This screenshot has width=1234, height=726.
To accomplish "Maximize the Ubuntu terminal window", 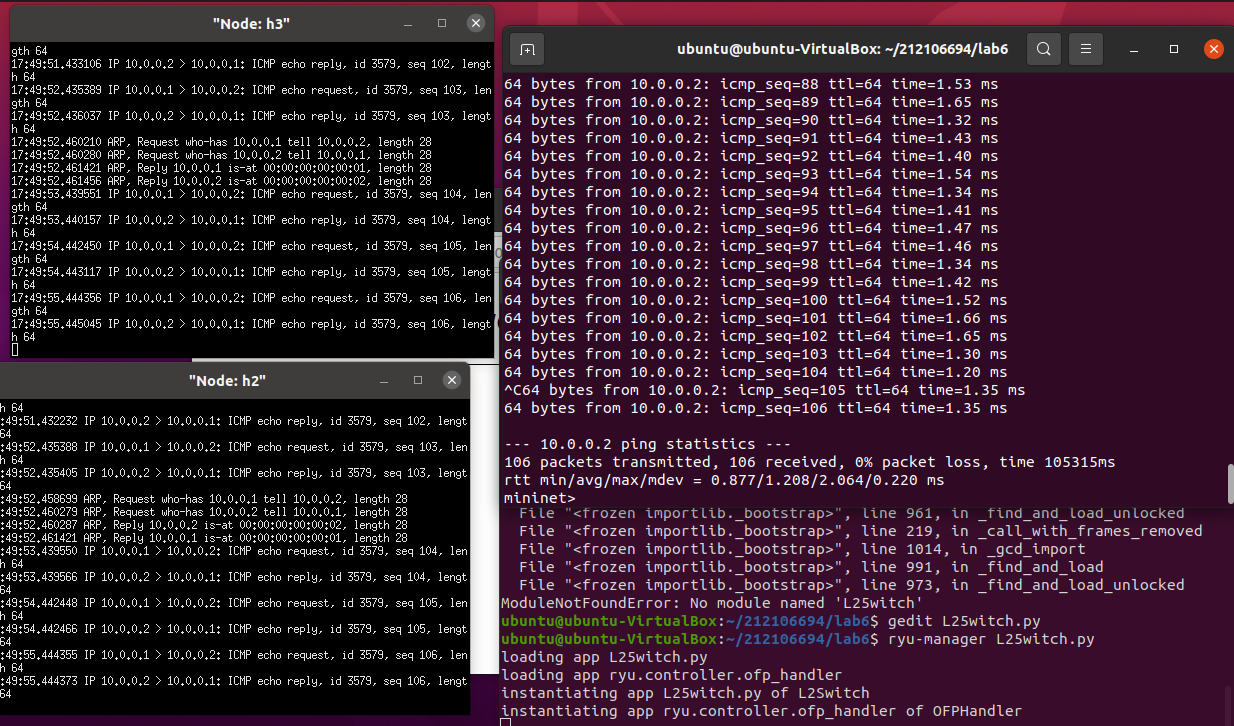I will point(1173,48).
